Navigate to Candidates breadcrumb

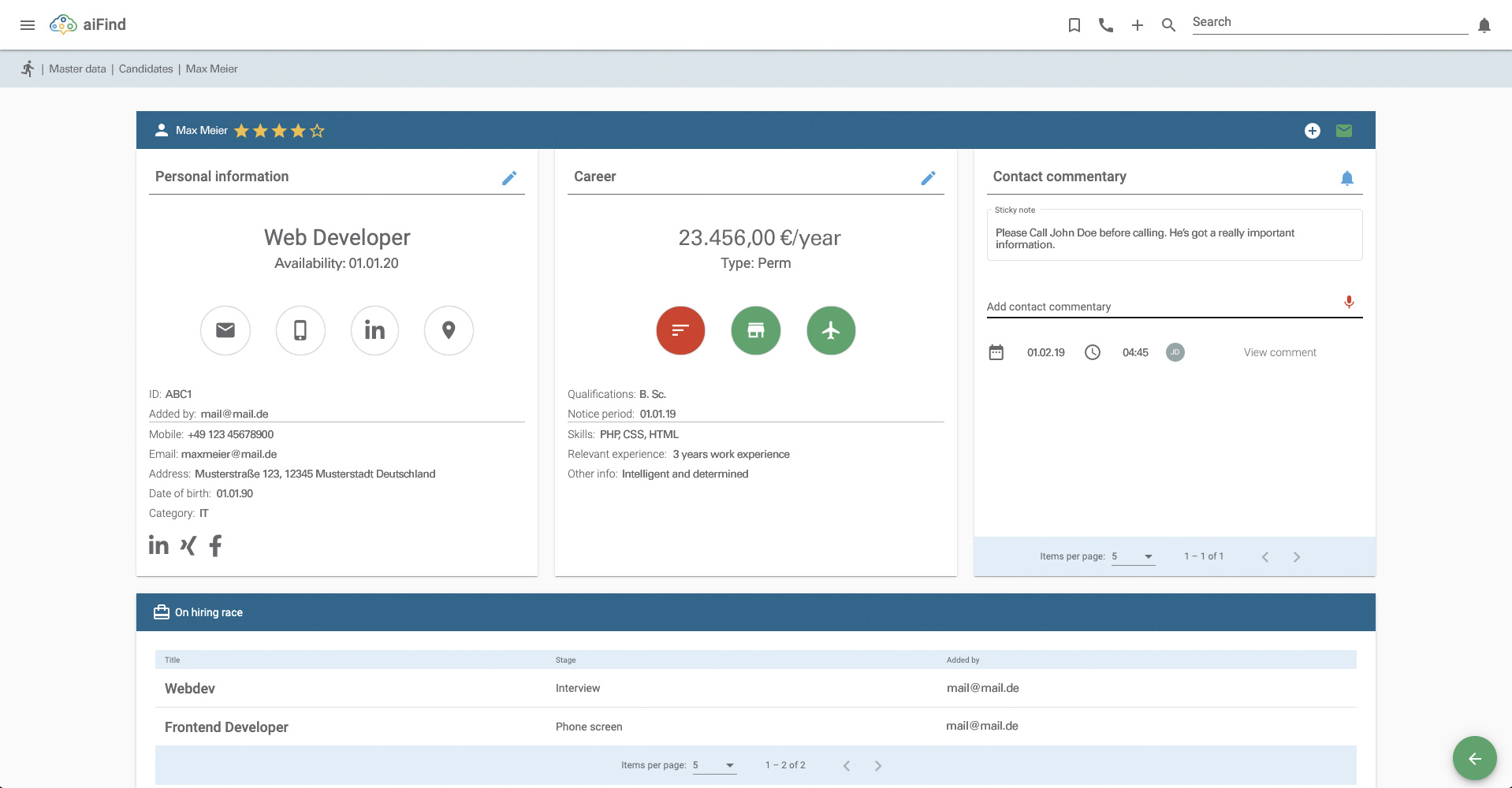click(146, 69)
